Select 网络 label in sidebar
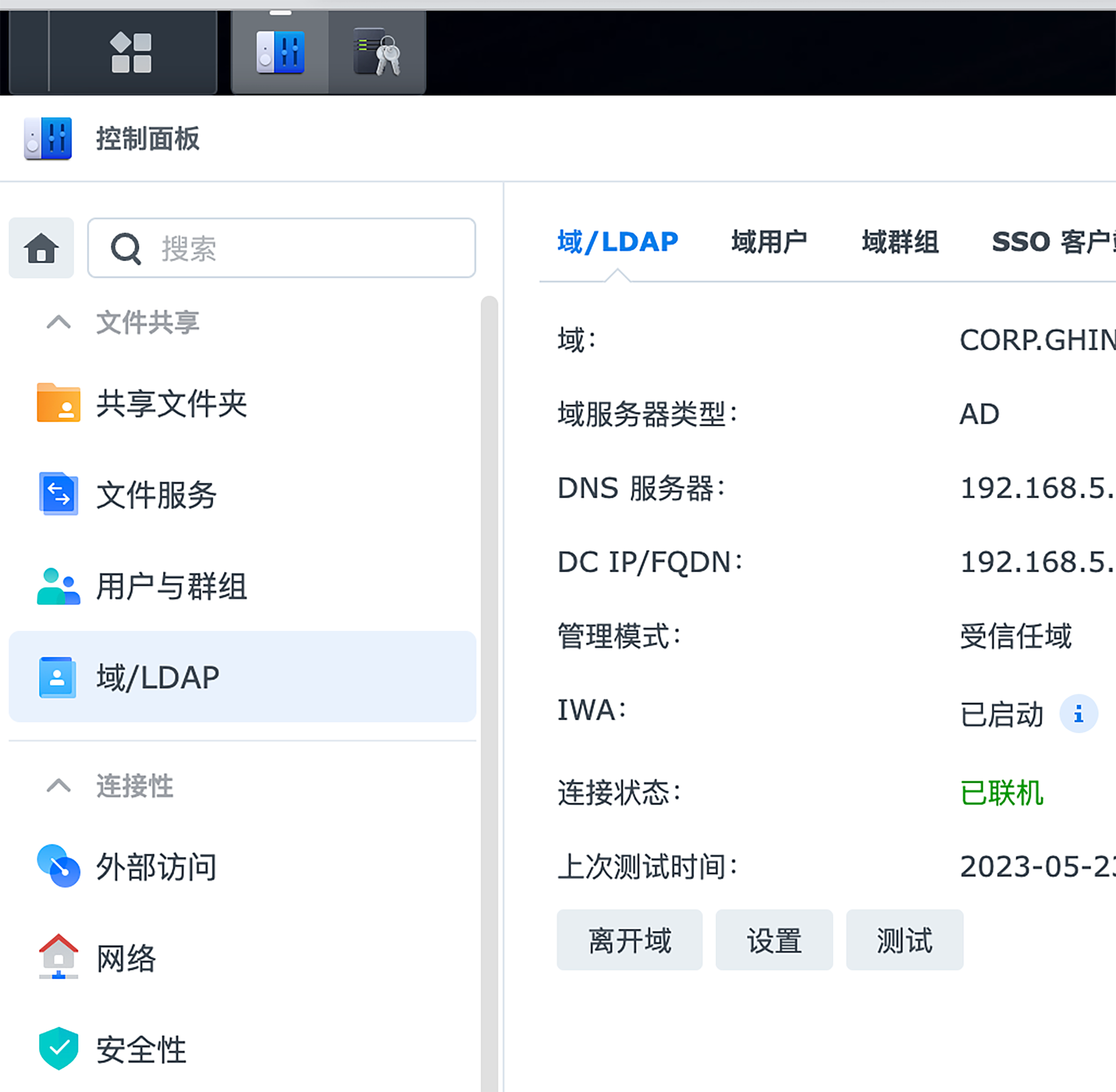Viewport: 1116px width, 1092px height. click(x=125, y=958)
